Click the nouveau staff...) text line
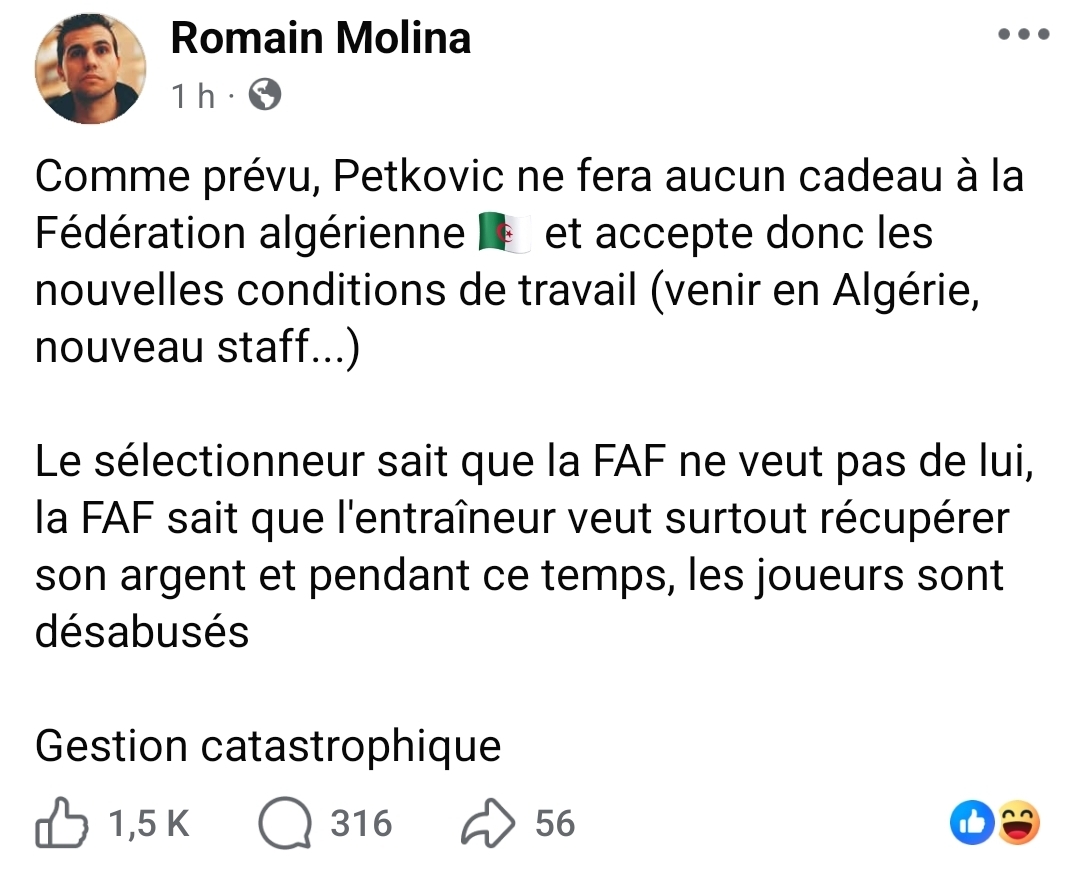The width and height of the screenshot is (1080, 879). [198, 347]
